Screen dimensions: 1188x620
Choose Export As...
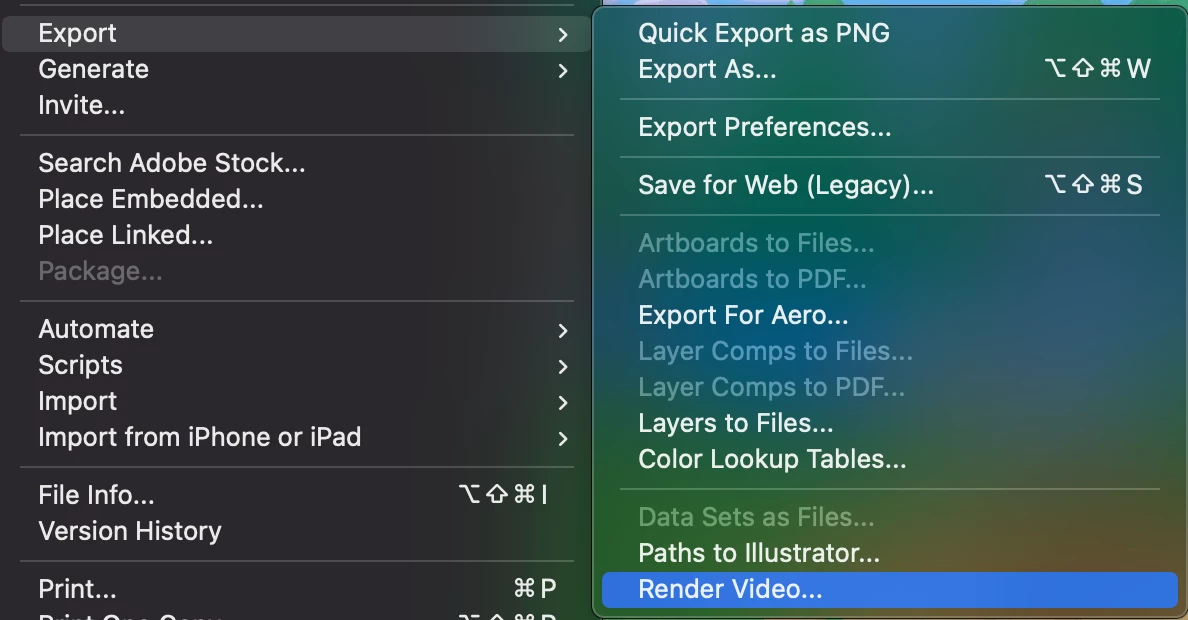[x=889, y=70]
